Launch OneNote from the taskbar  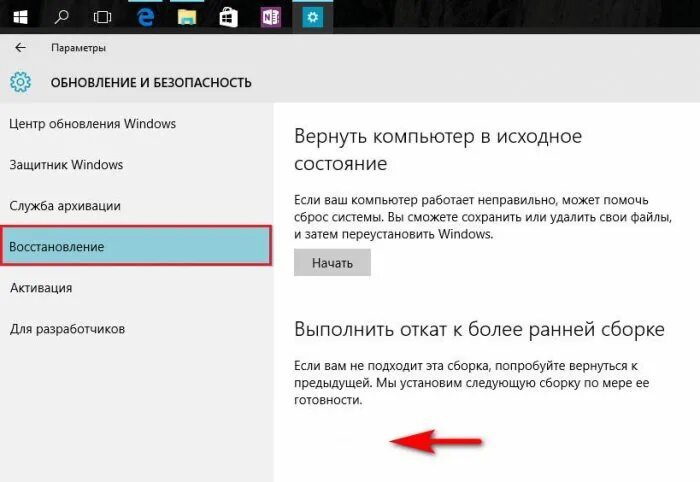pyautogui.click(x=271, y=17)
